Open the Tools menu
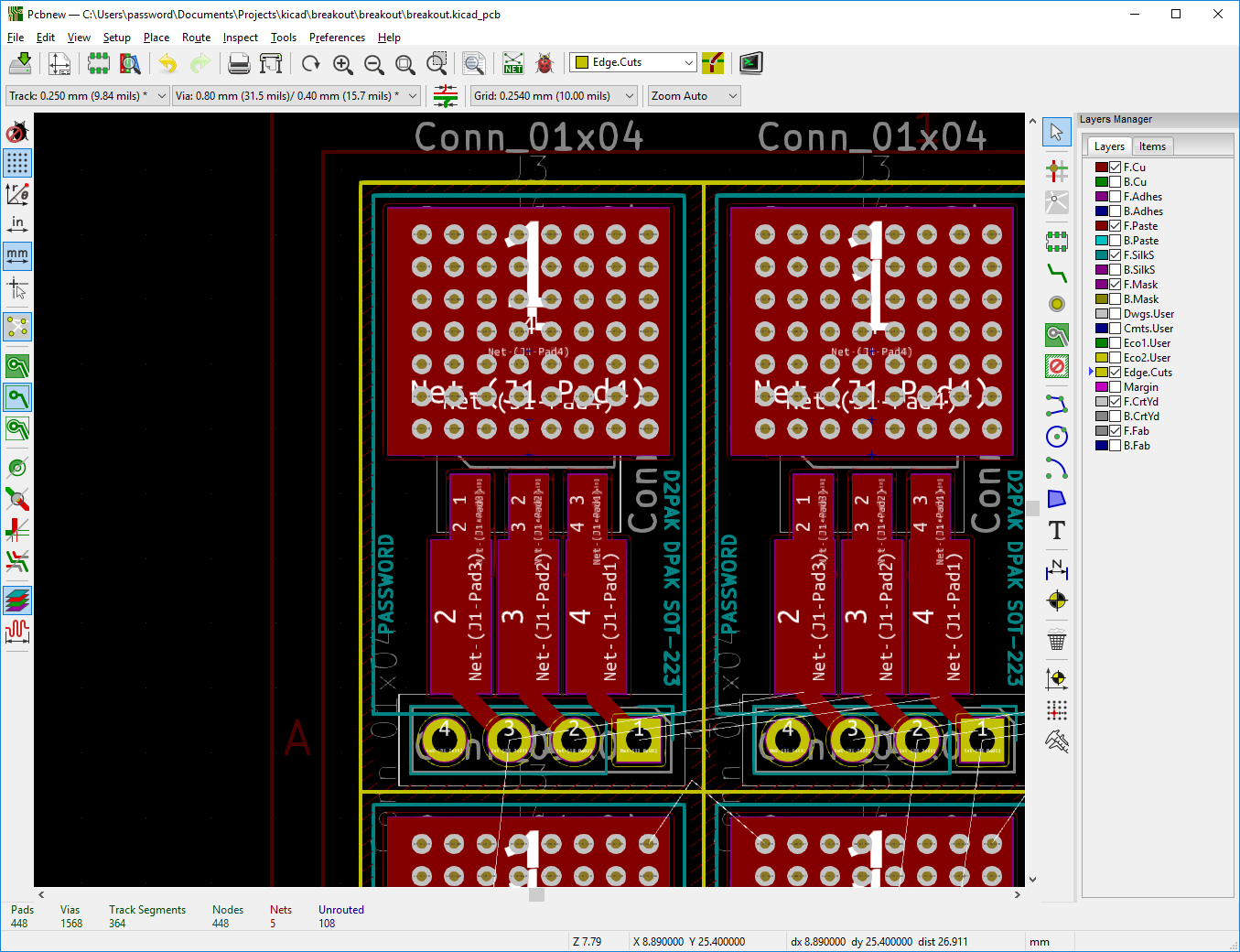Viewport: 1240px width, 952px height. [284, 38]
